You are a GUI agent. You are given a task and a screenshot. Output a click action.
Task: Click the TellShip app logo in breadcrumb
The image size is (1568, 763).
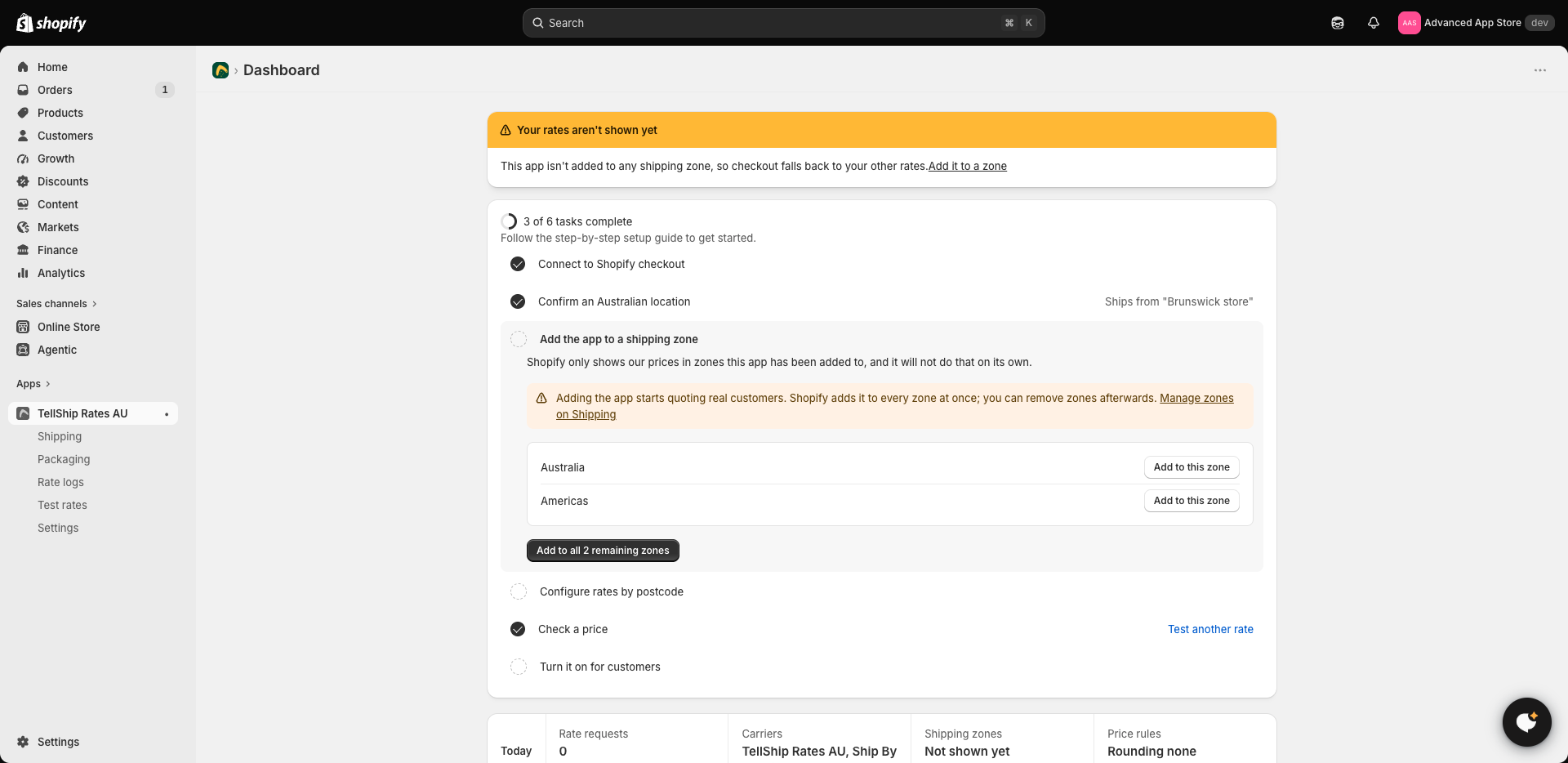coord(220,70)
